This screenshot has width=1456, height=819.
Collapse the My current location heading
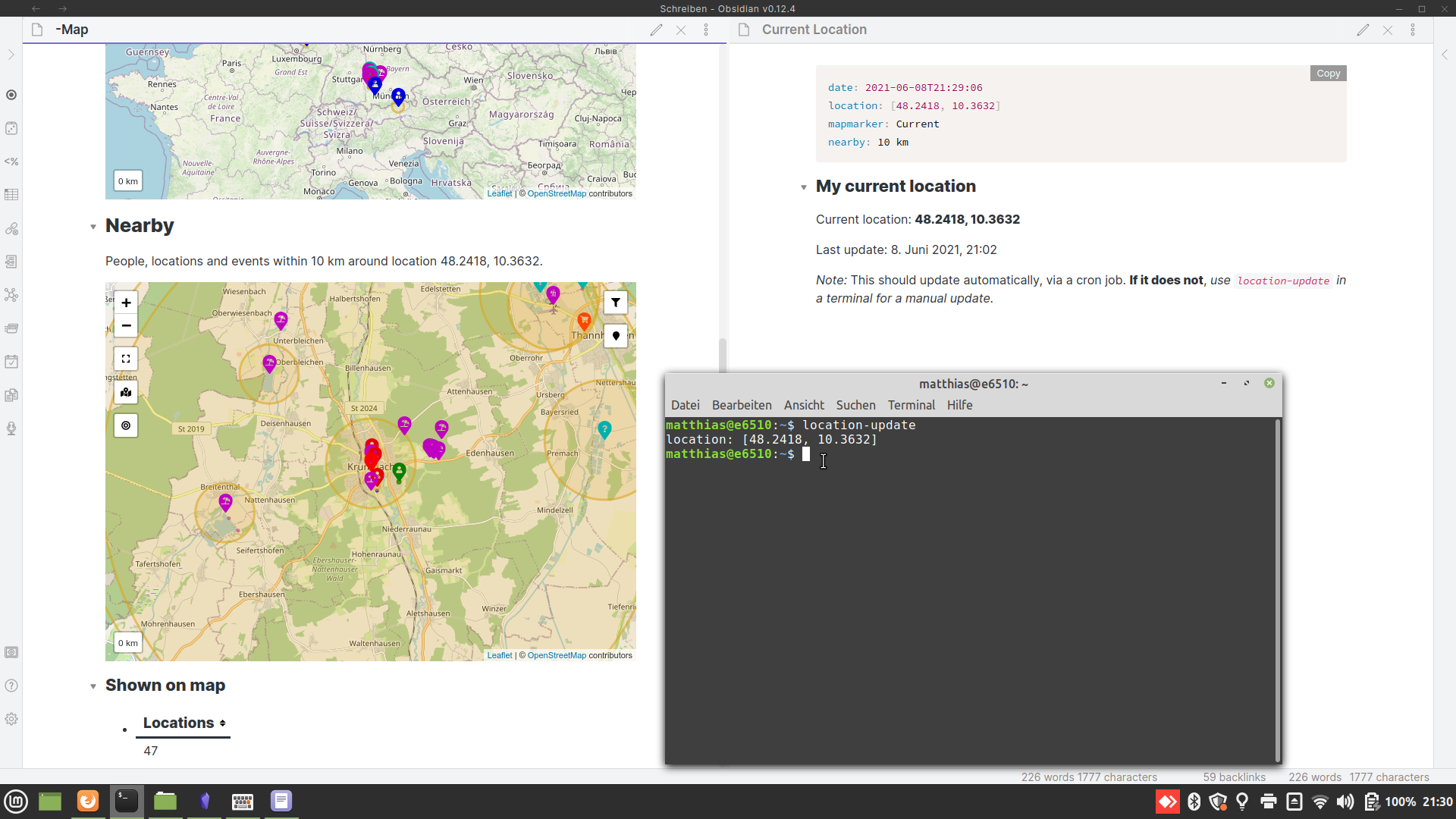[804, 187]
